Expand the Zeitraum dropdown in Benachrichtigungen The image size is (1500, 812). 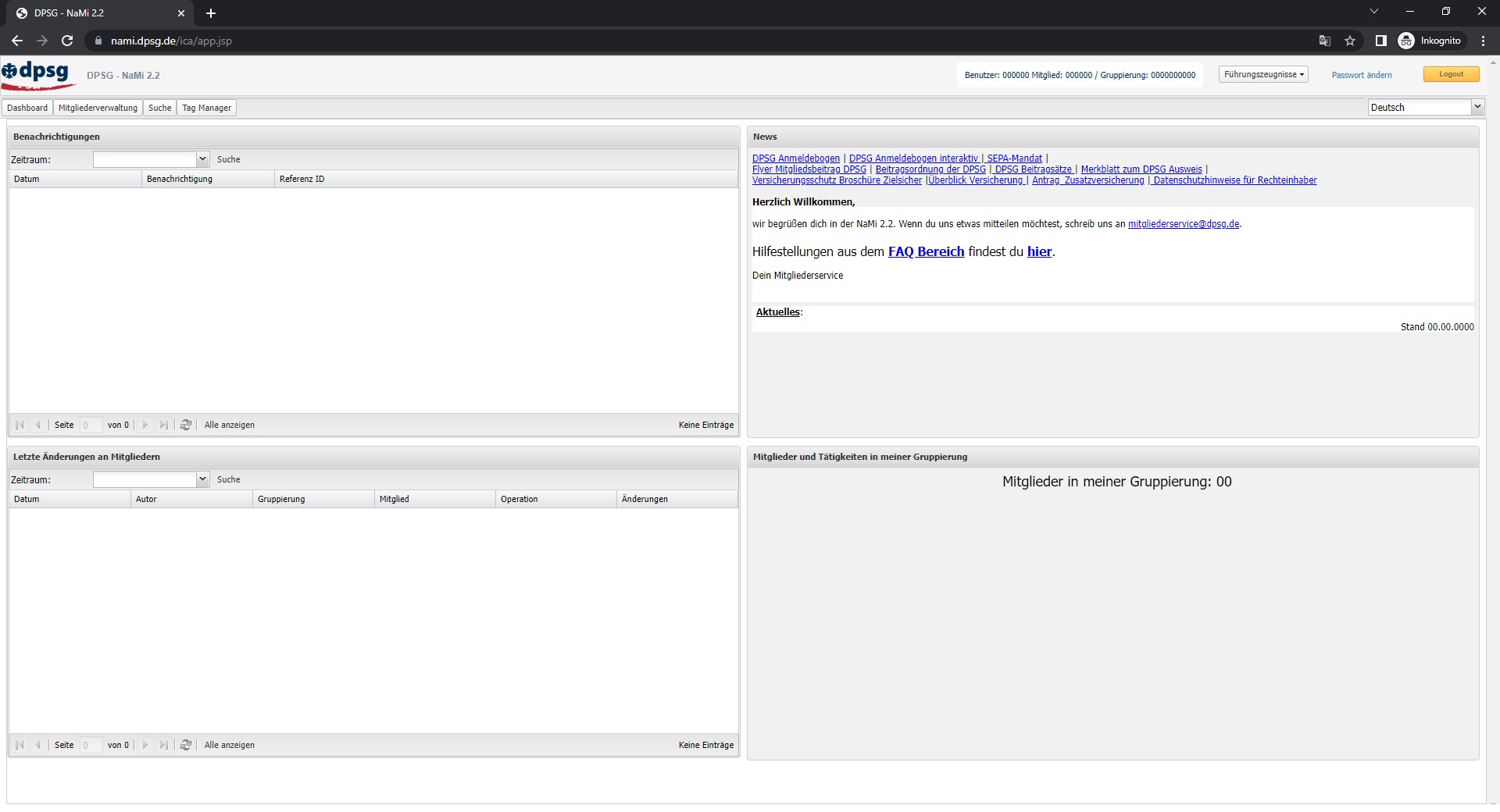(x=202, y=159)
